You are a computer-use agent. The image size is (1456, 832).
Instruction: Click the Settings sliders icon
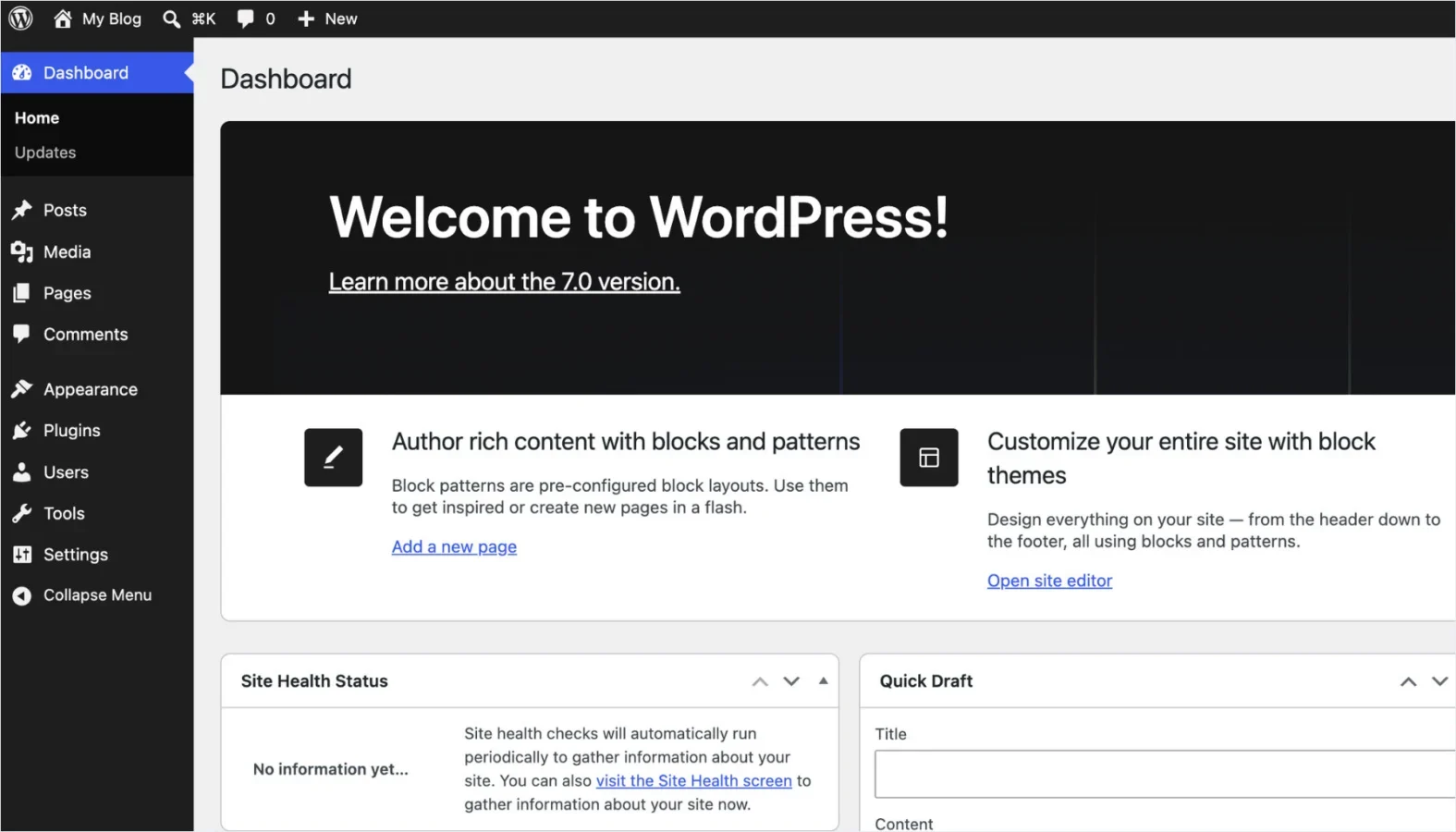[x=22, y=555]
